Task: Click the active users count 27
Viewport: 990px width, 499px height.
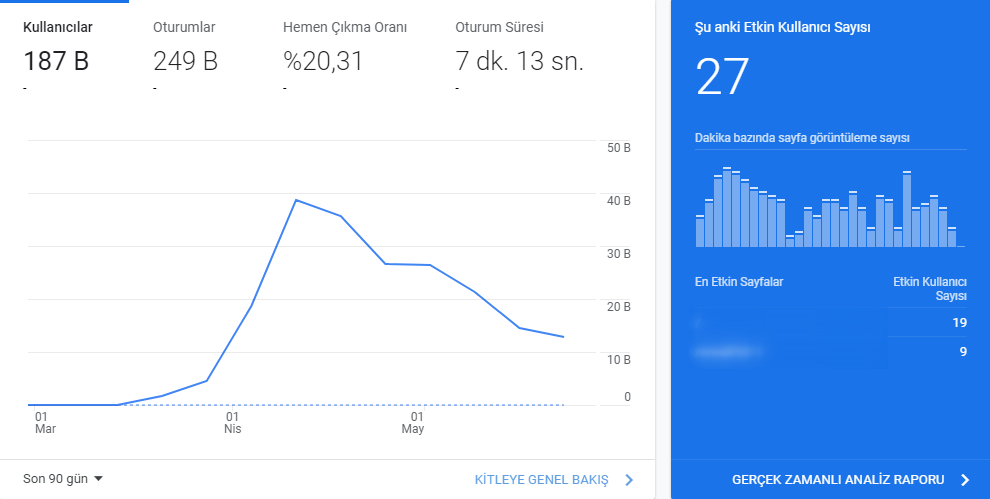Action: tap(722, 77)
